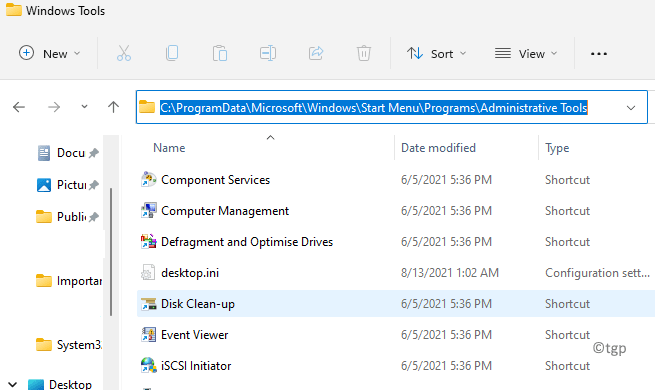Image resolution: width=655 pixels, height=390 pixels.
Task: Click the Delete trash bin icon
Action: pyautogui.click(x=364, y=53)
